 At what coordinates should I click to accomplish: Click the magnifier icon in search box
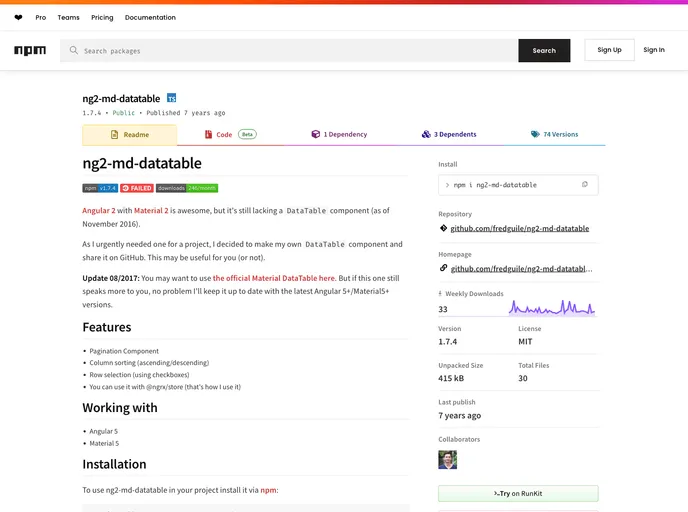tap(74, 50)
